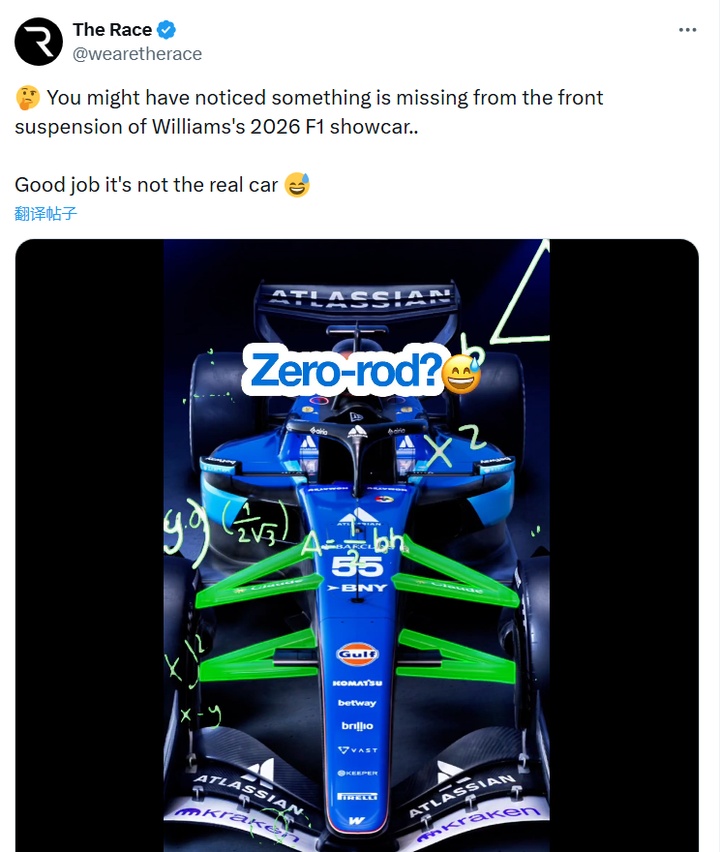Click the Zero-rod? caption overlay
The width and height of the screenshot is (720, 852).
tap(345, 370)
